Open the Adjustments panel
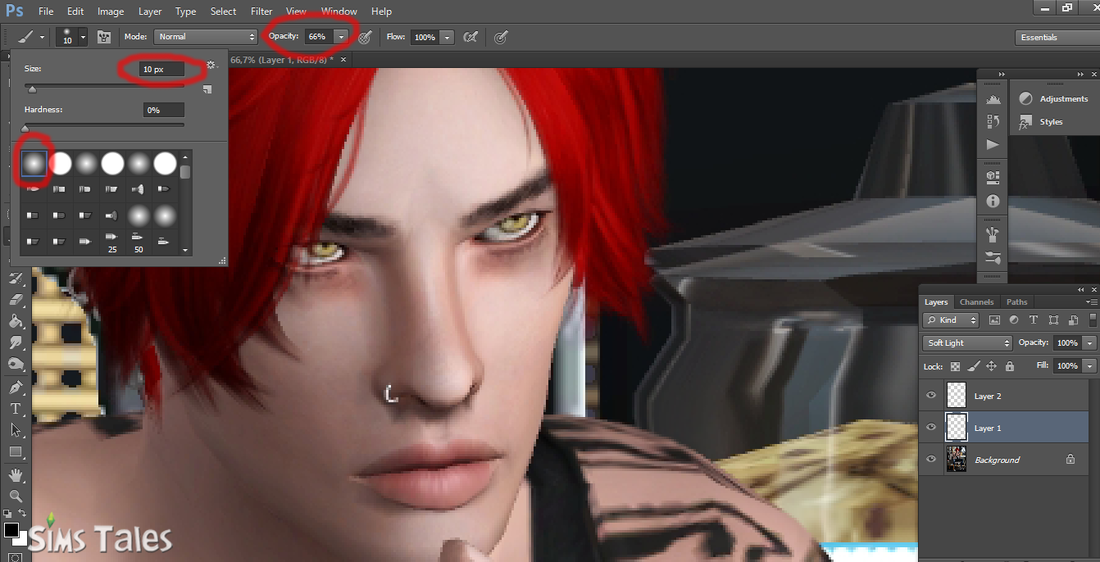This screenshot has width=1100, height=562. (1053, 99)
